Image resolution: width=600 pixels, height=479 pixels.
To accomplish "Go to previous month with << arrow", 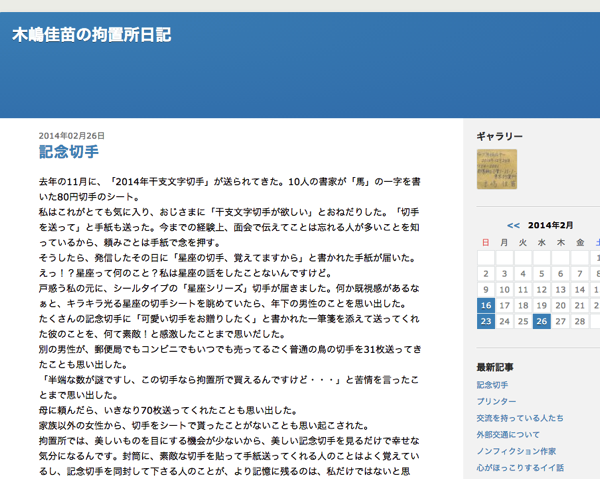I will 513,225.
